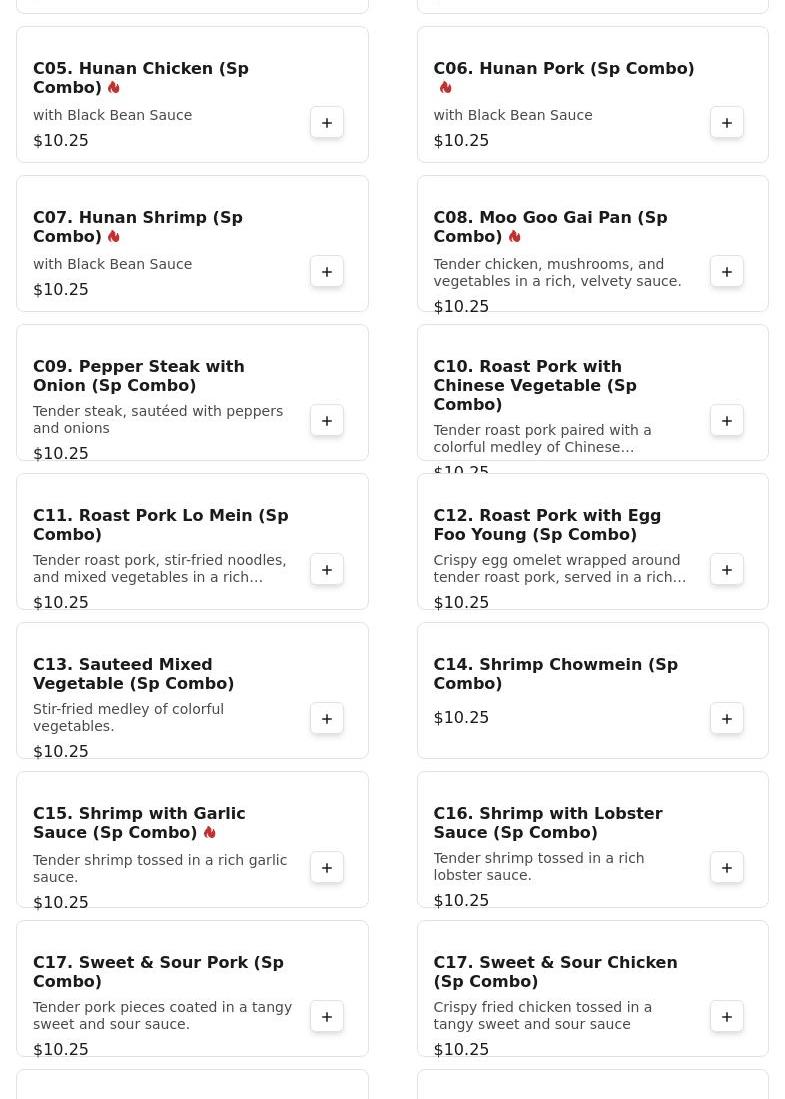Image resolution: width=785 pixels, height=1099 pixels.
Task: Add C17 Sweet & Sour Pork
Action: (x=327, y=1017)
